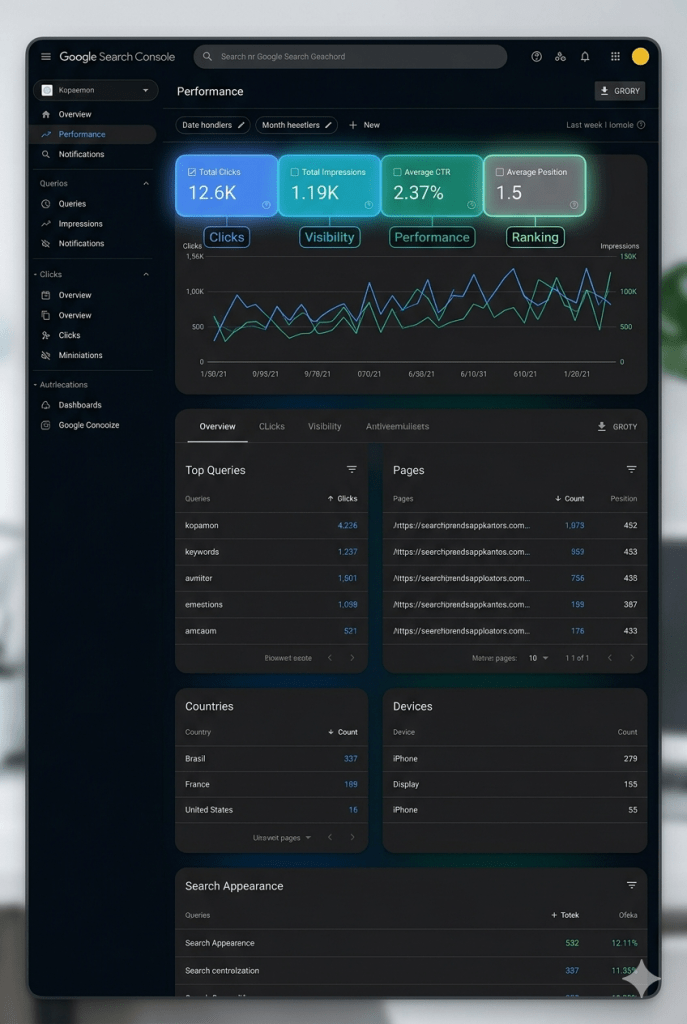Click the info icon on Average Position card
Viewport: 687px width, 1024px height.
pos(574,205)
